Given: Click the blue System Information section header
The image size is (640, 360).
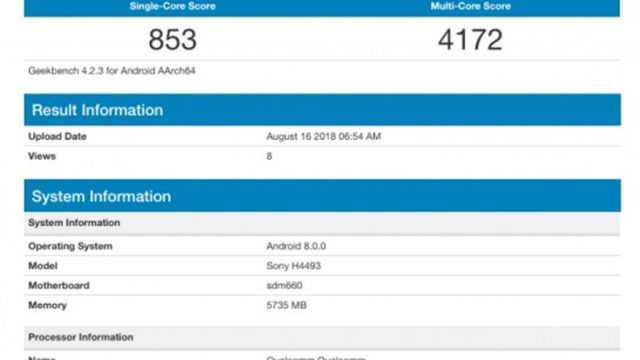Looking at the screenshot, I should 322,196.
